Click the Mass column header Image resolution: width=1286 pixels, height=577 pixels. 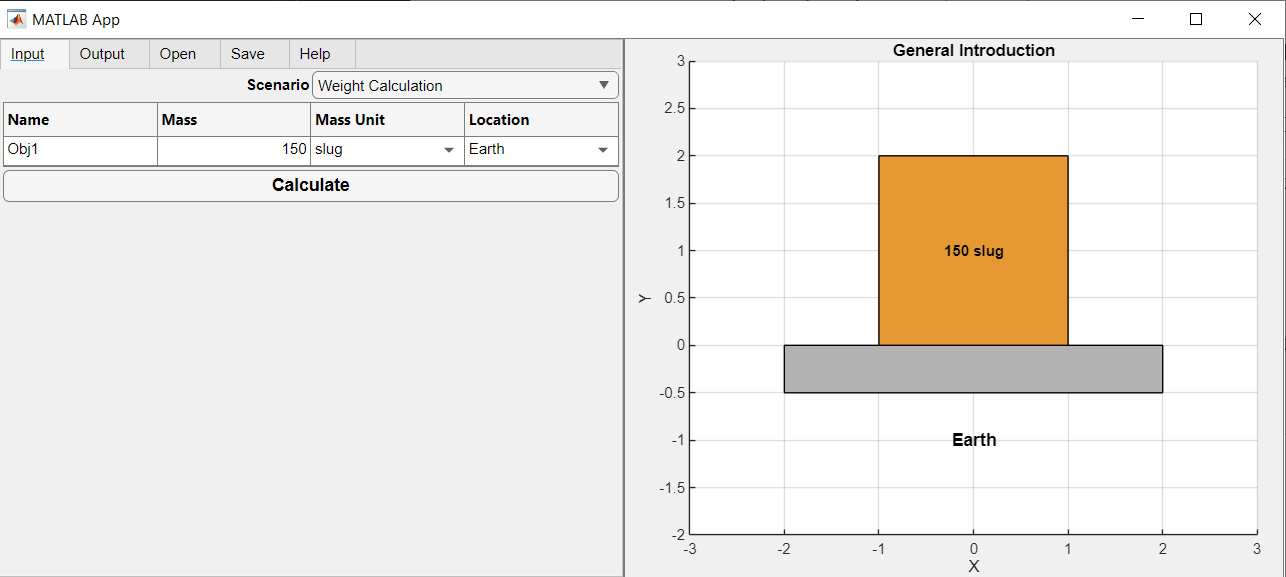[x=234, y=120]
